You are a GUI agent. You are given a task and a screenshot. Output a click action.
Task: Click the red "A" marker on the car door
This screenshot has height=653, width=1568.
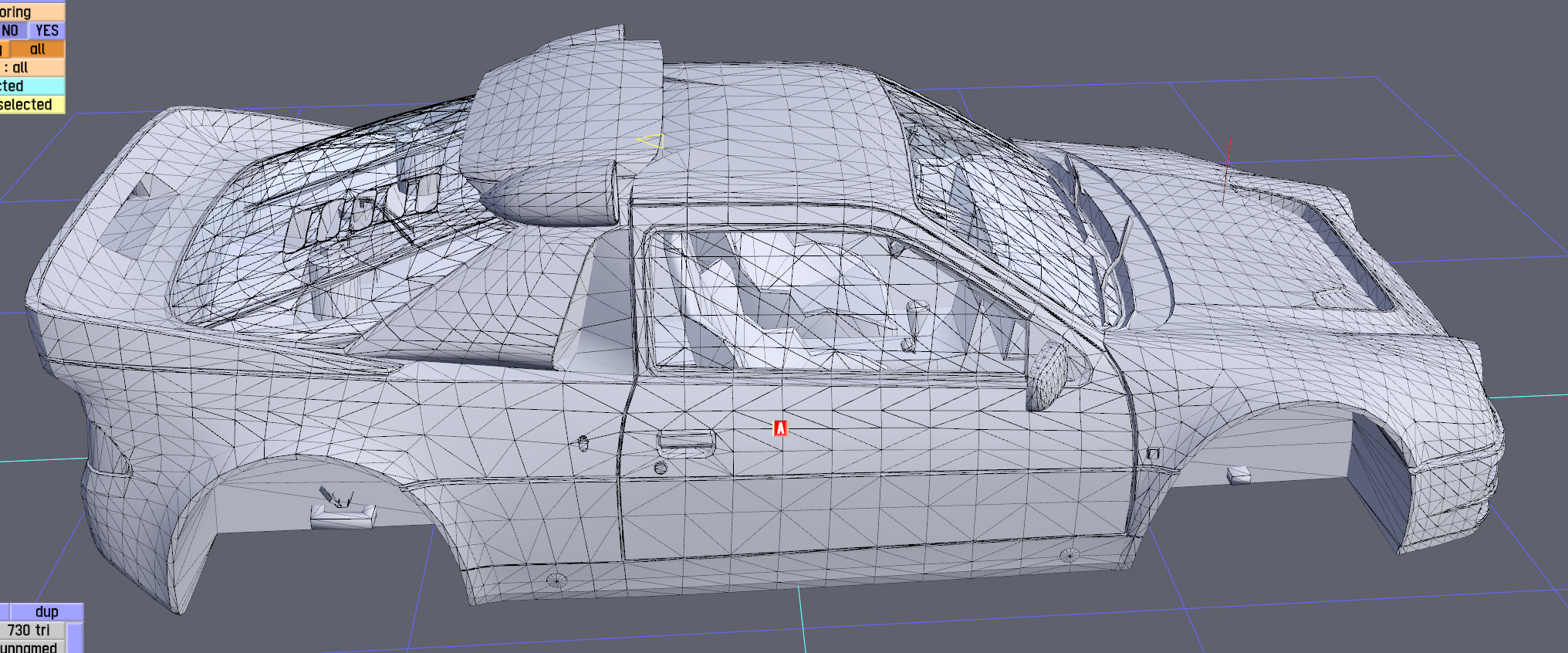tap(780, 428)
